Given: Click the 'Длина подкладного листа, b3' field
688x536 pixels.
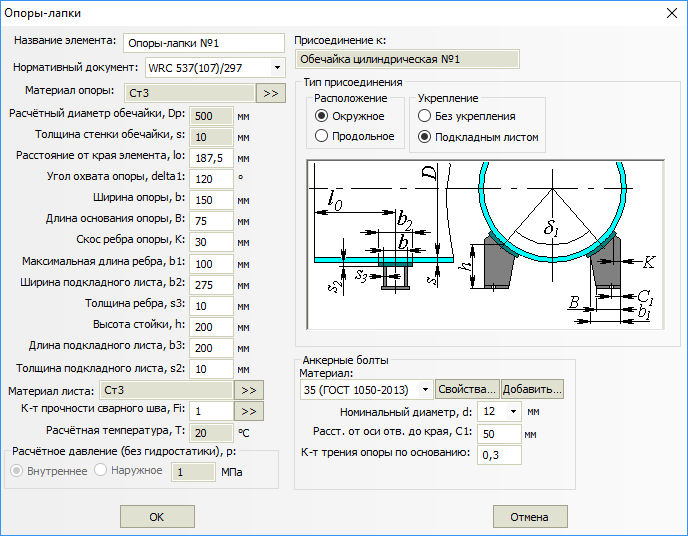Looking at the screenshot, I should coord(211,348).
